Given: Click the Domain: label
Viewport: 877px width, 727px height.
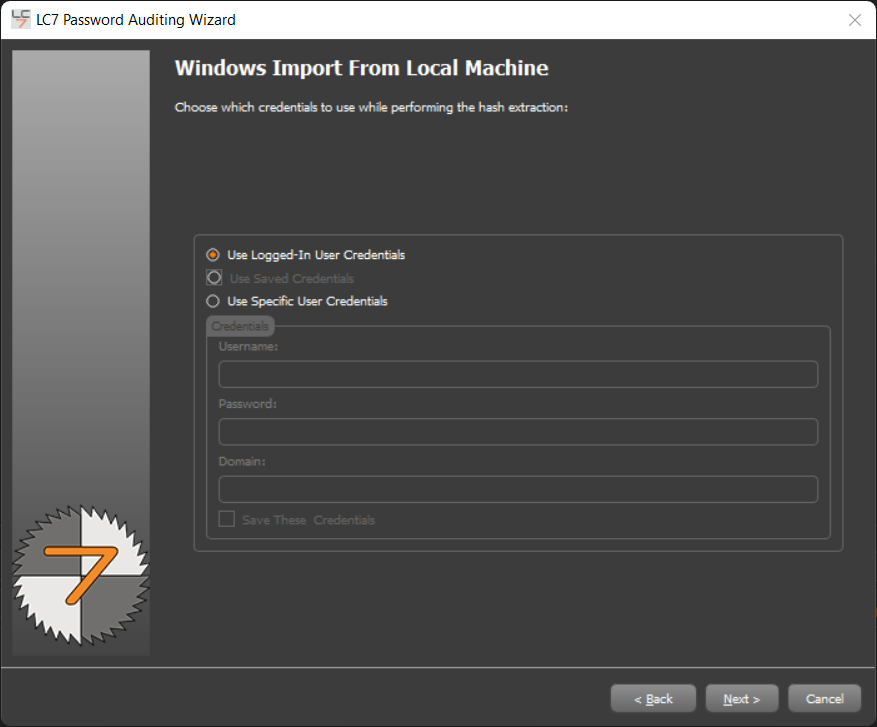Looking at the screenshot, I should 242,461.
